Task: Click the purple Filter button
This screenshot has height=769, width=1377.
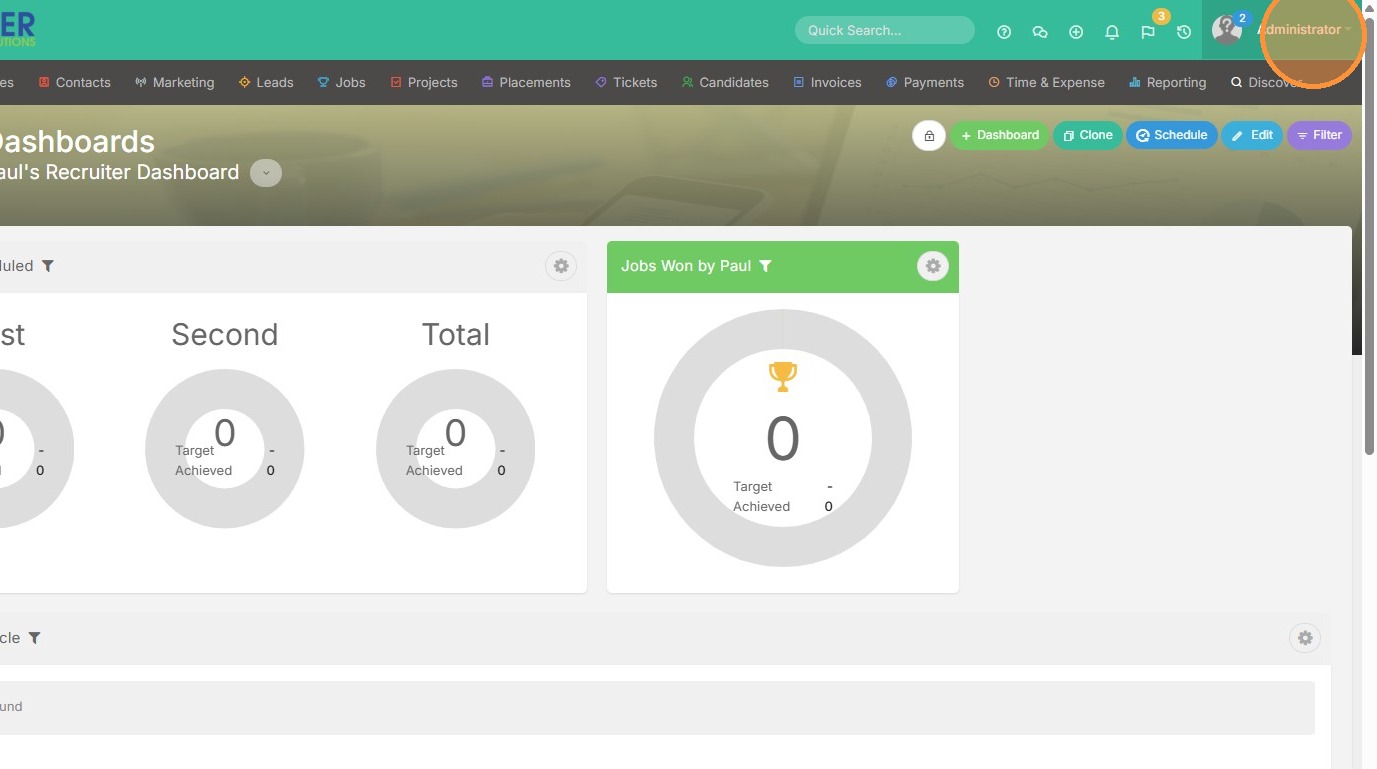Action: click(x=1319, y=135)
